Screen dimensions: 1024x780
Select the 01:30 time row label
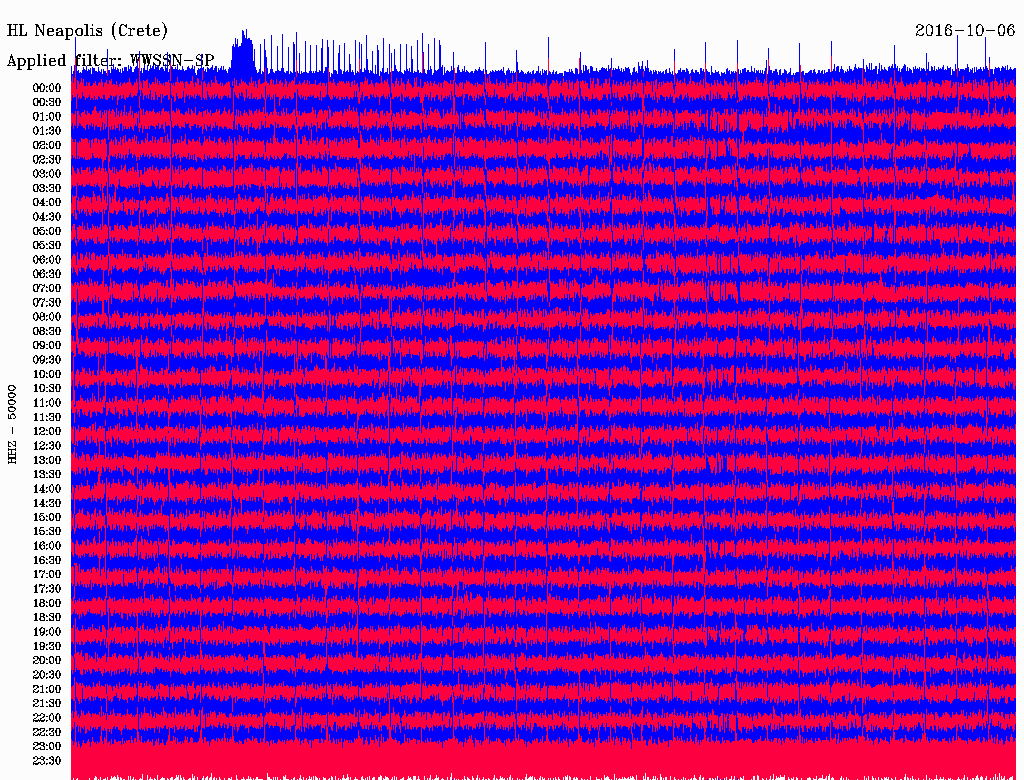click(47, 131)
